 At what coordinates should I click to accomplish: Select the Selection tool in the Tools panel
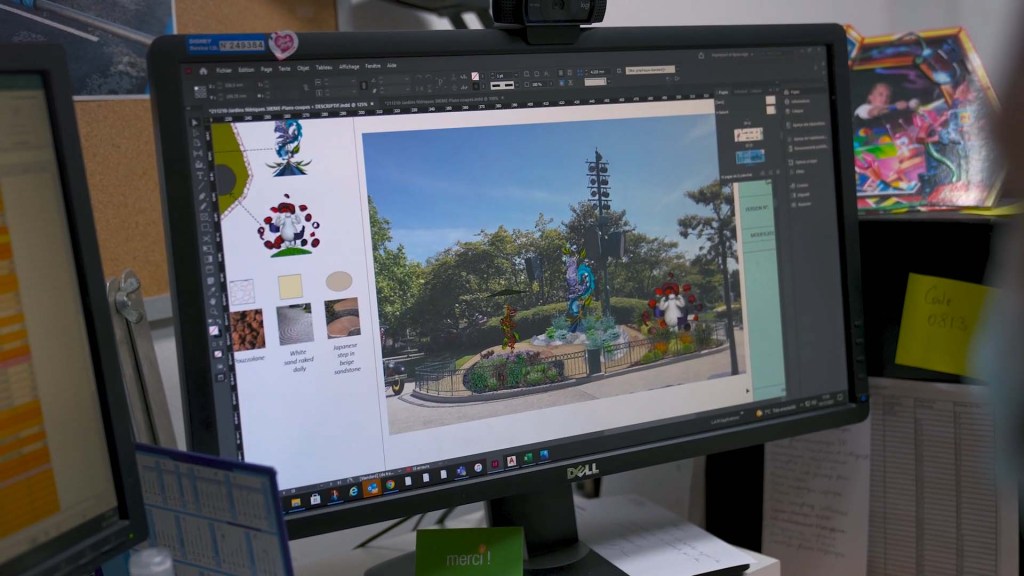coord(196,122)
